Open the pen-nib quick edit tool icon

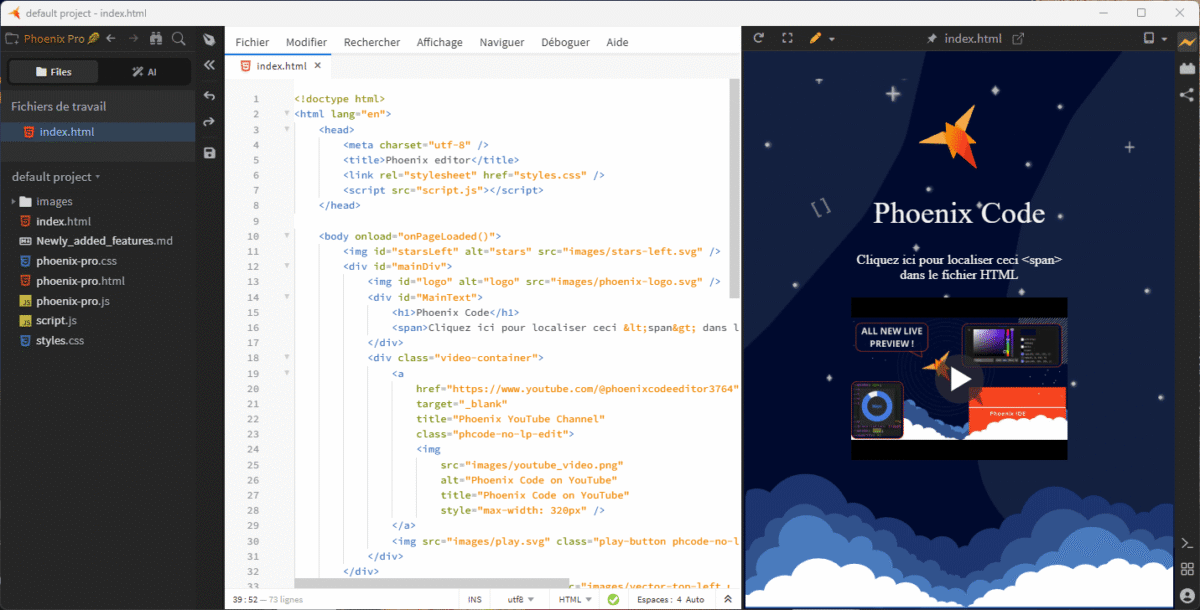[x=209, y=39]
